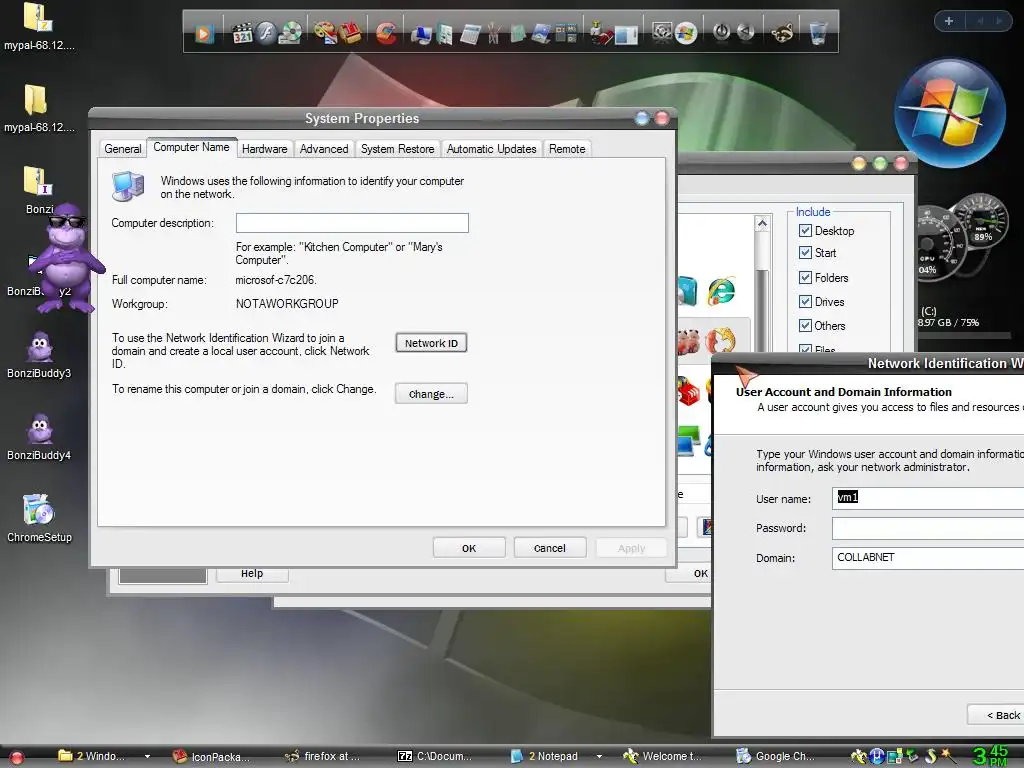The image size is (1024, 768).
Task: Open the pictures photo dock icon
Action: tap(541, 33)
